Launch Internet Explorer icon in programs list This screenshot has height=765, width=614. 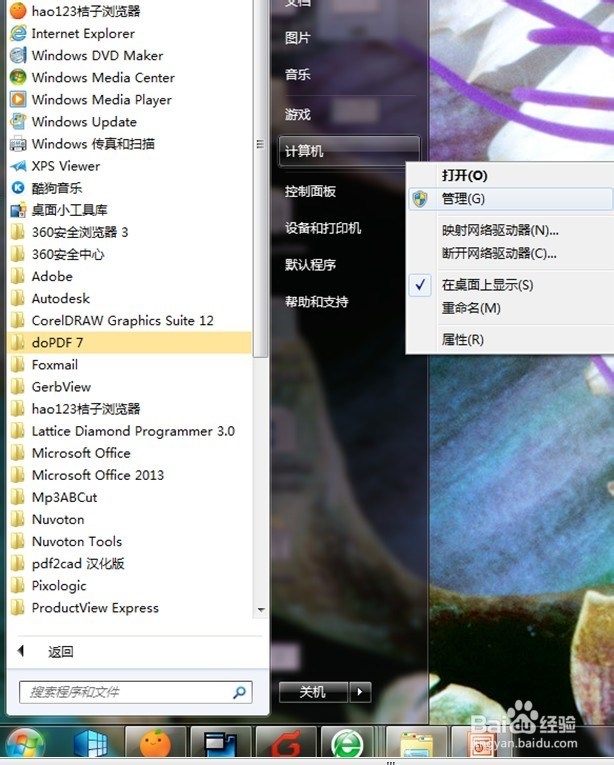(x=18, y=33)
